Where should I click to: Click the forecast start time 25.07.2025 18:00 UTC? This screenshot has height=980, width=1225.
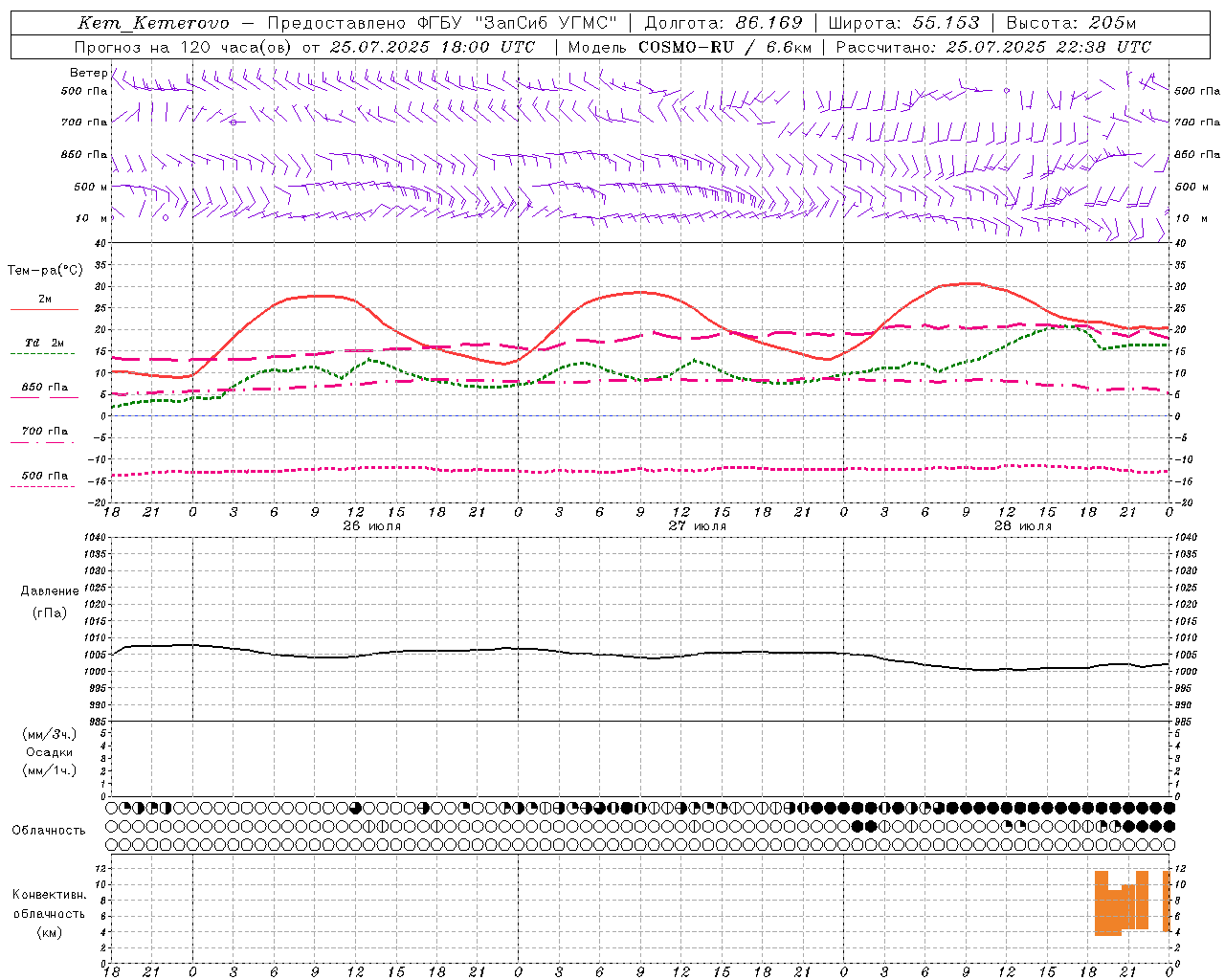click(433, 47)
